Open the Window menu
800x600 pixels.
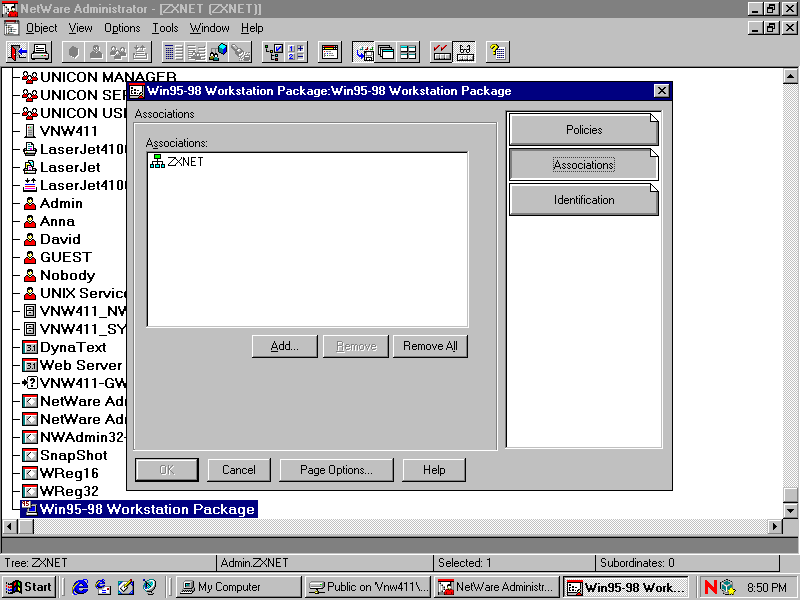click(209, 28)
